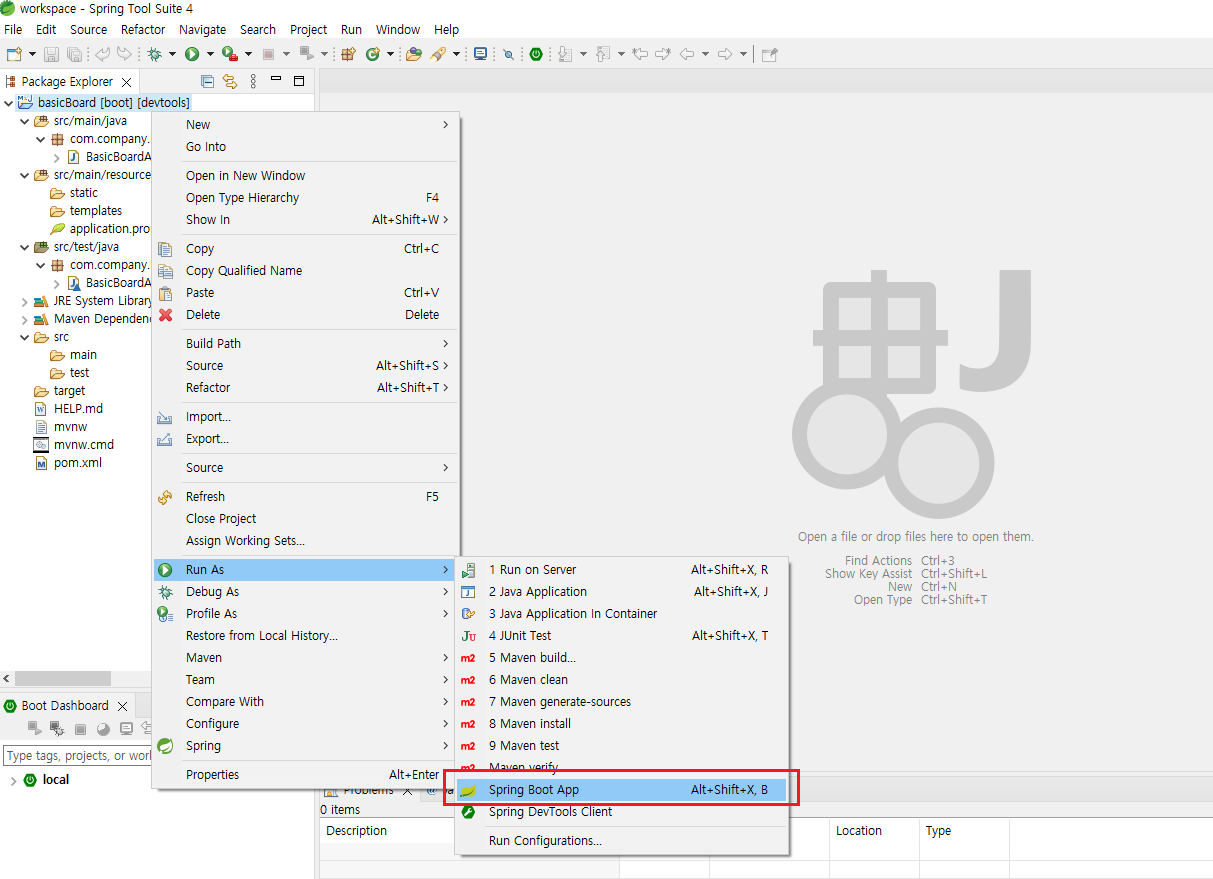1213x879 pixels.
Task: Close the Package Explorer tab
Action: (126, 82)
